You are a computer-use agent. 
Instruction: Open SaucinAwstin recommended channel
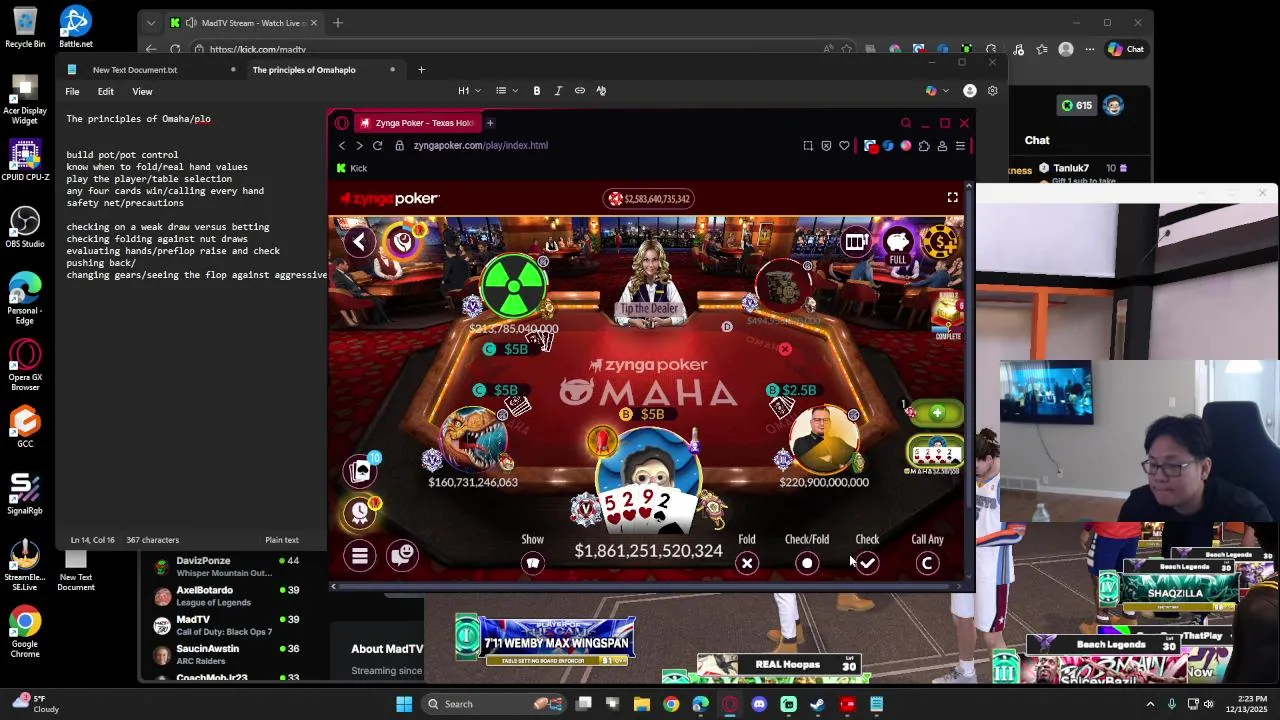click(226, 654)
